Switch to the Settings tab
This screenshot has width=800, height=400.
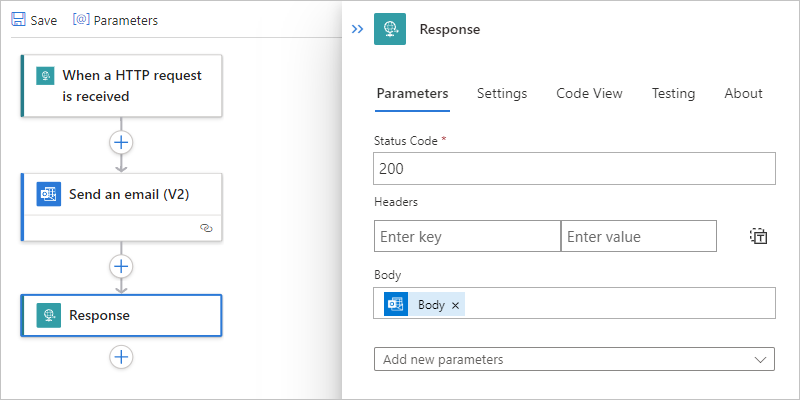tap(502, 93)
